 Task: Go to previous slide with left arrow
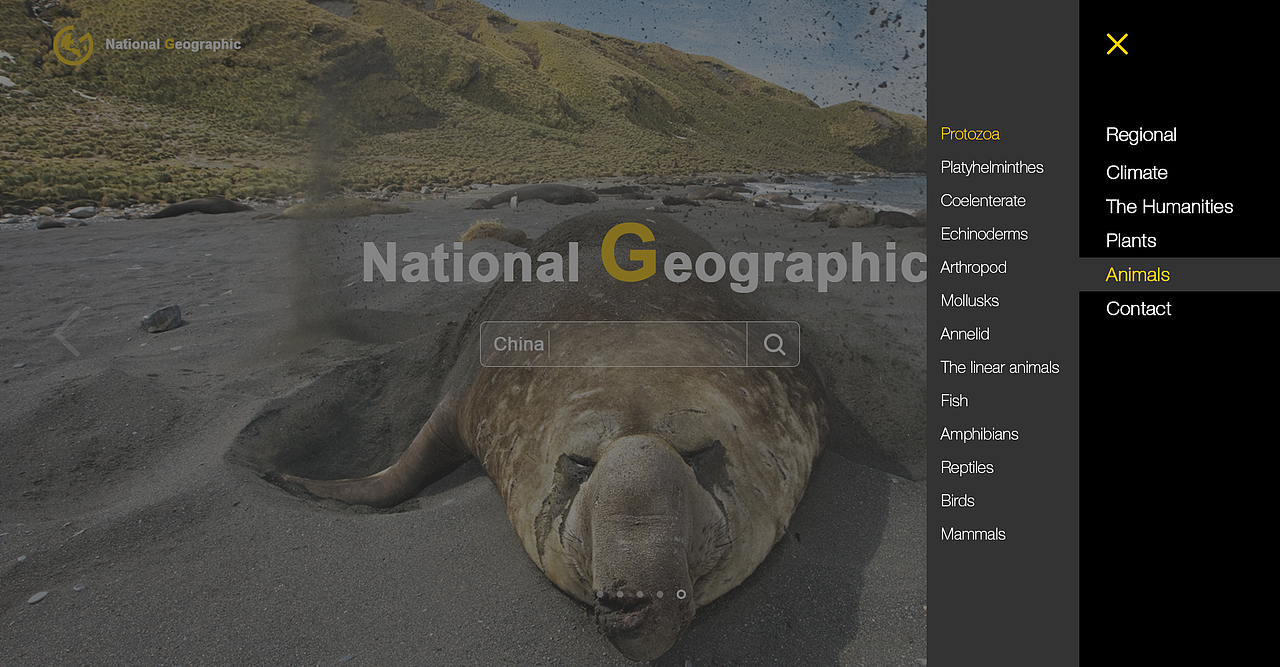67,332
